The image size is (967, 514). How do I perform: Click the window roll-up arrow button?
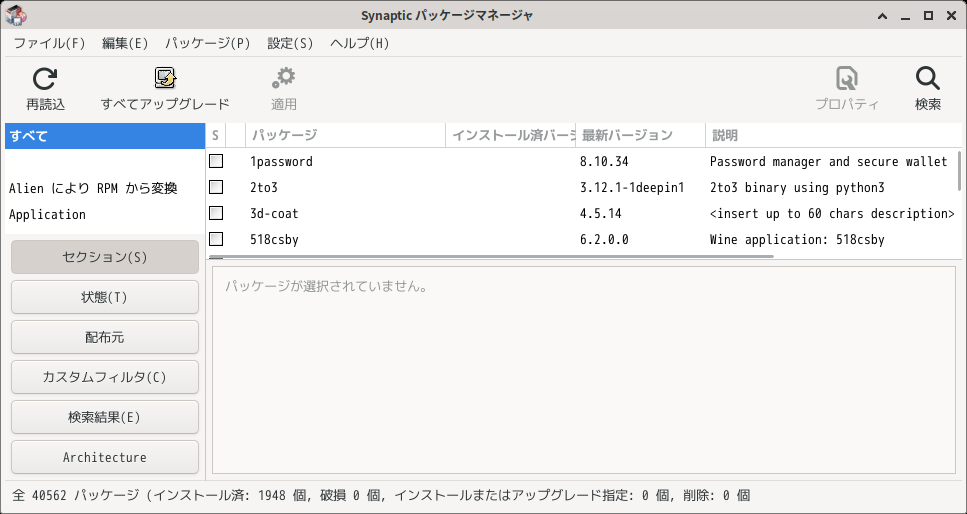tap(883, 15)
